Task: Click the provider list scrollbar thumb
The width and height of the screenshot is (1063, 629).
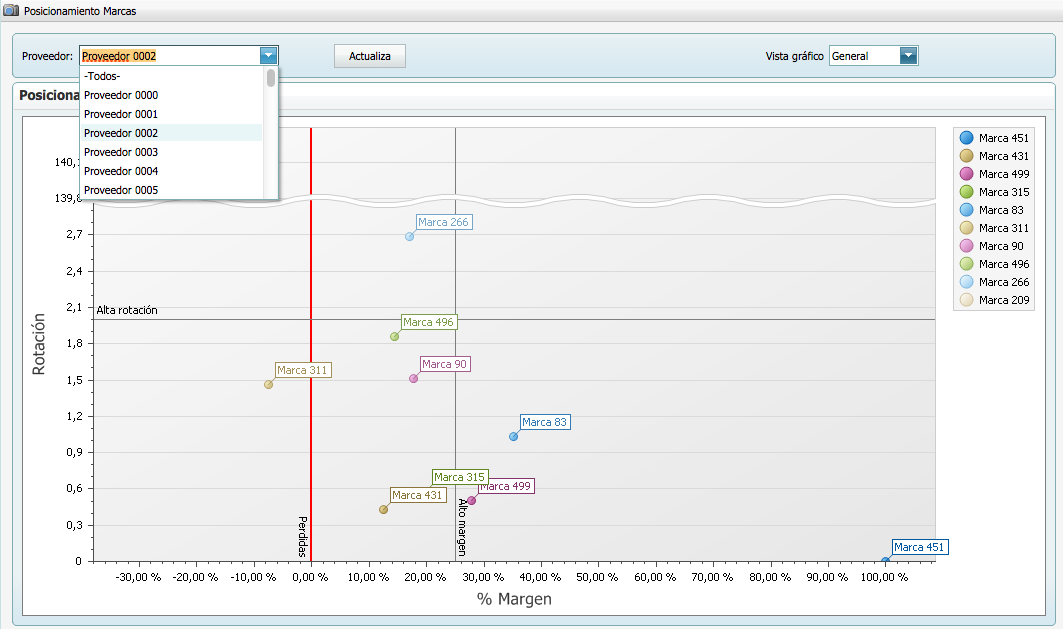Action: 271,79
